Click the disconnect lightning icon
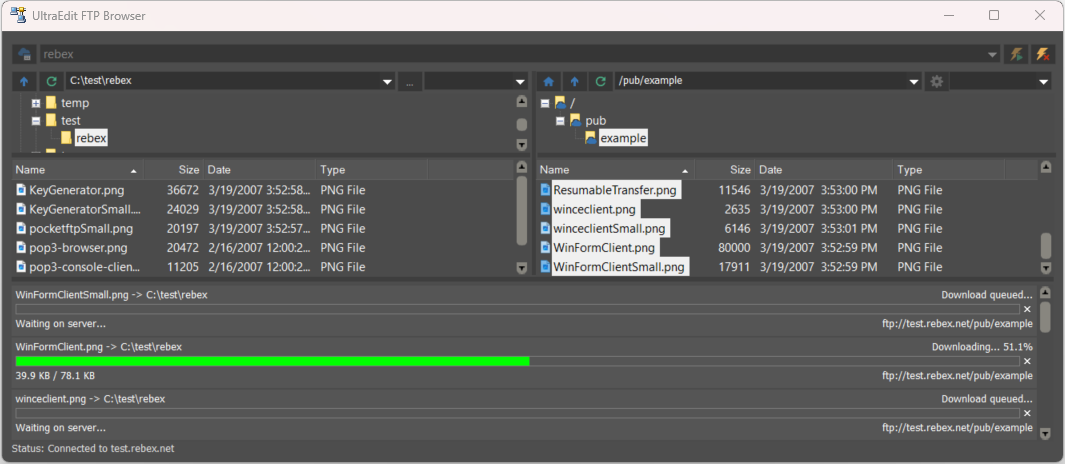 click(1042, 54)
